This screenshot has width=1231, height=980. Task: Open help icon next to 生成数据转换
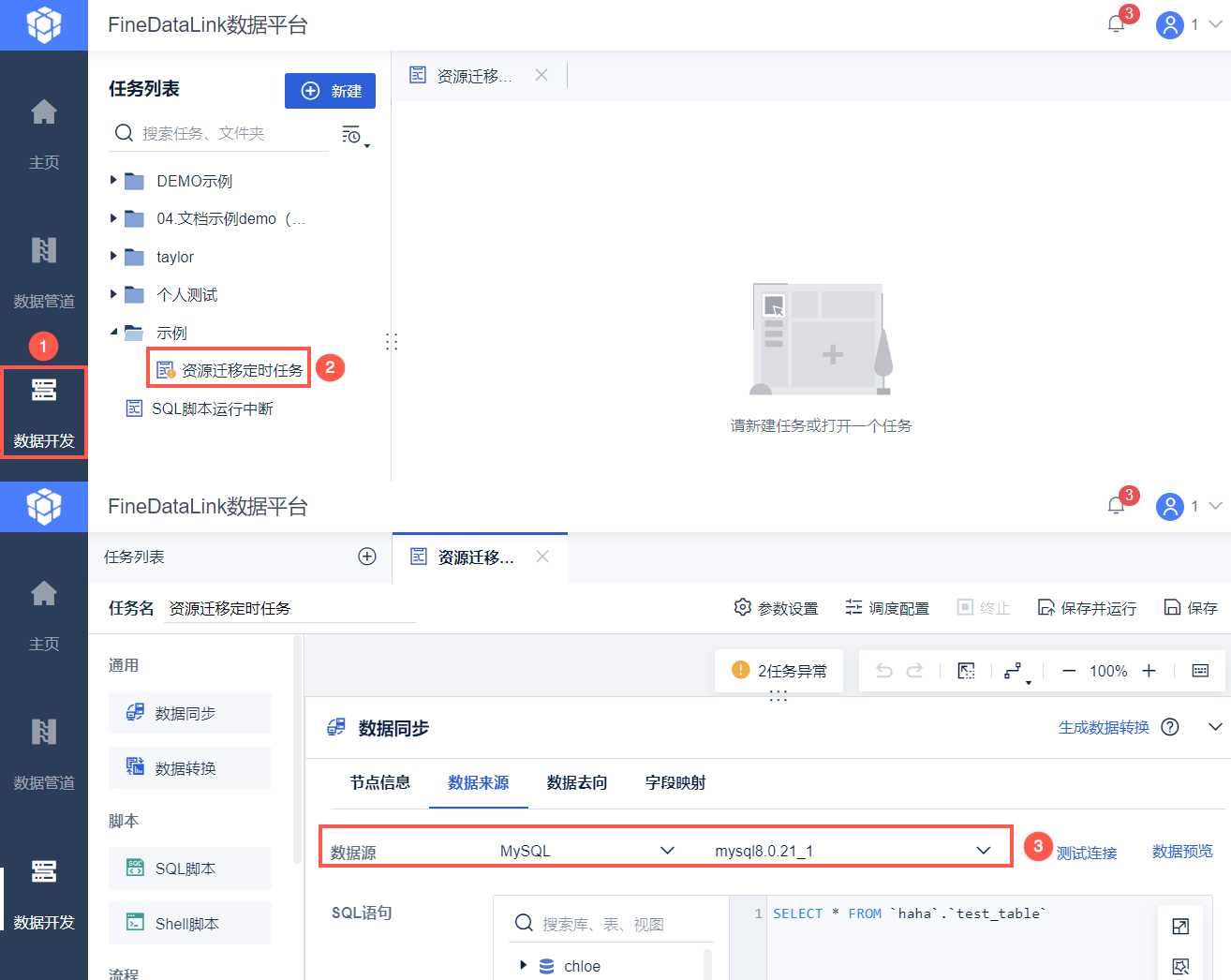(1170, 727)
